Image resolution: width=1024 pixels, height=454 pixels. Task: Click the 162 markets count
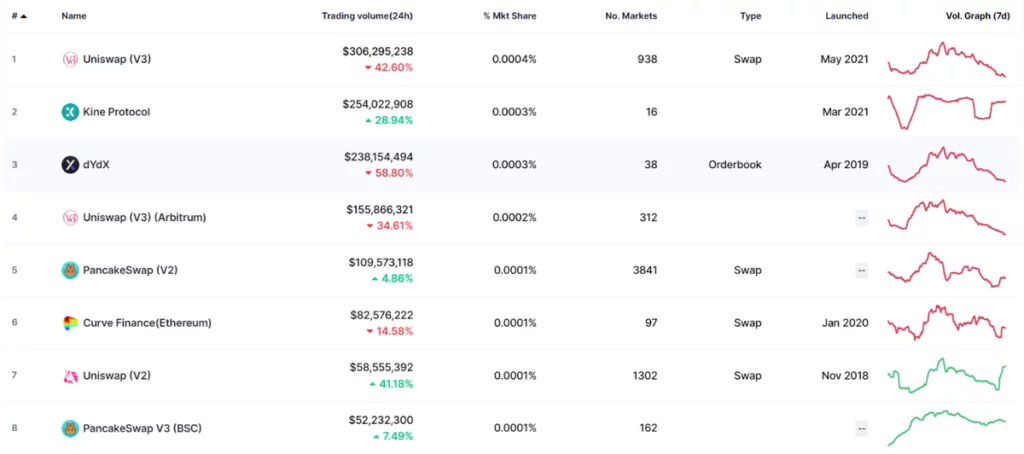click(x=648, y=429)
